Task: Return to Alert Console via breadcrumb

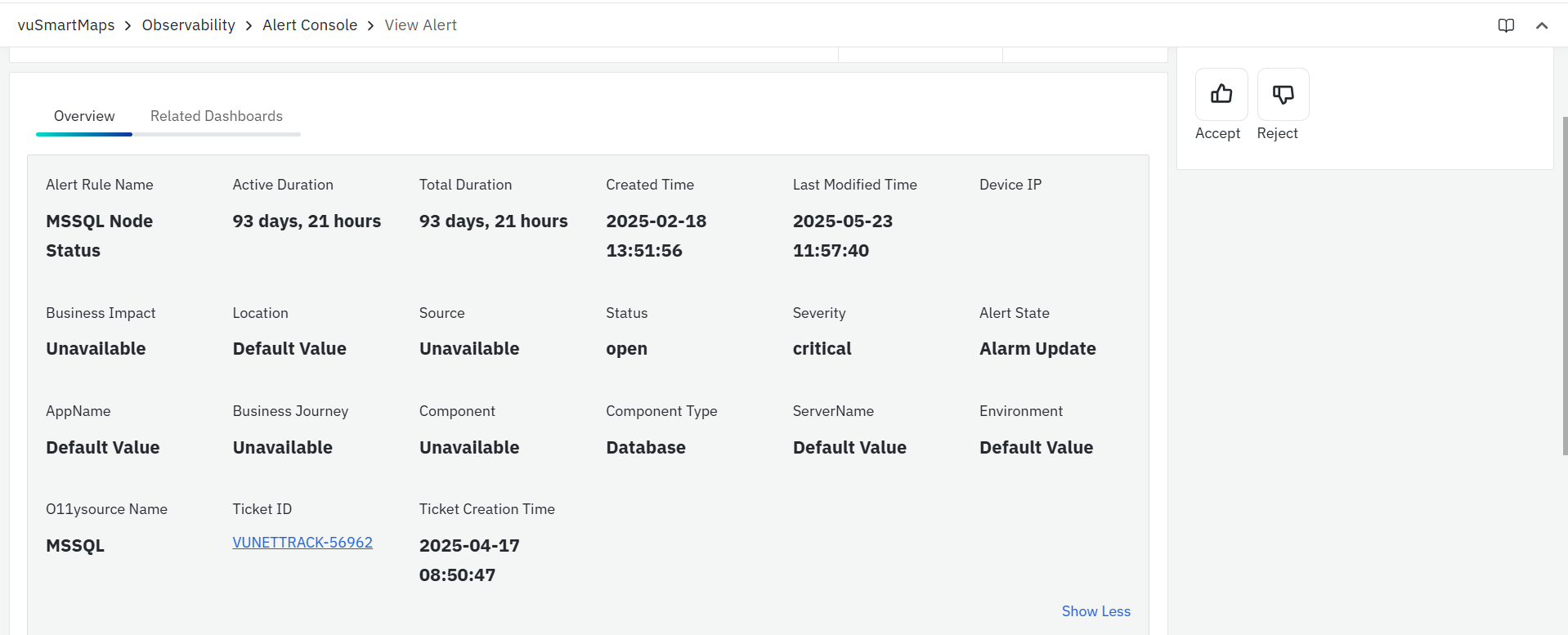Action: 310,25
